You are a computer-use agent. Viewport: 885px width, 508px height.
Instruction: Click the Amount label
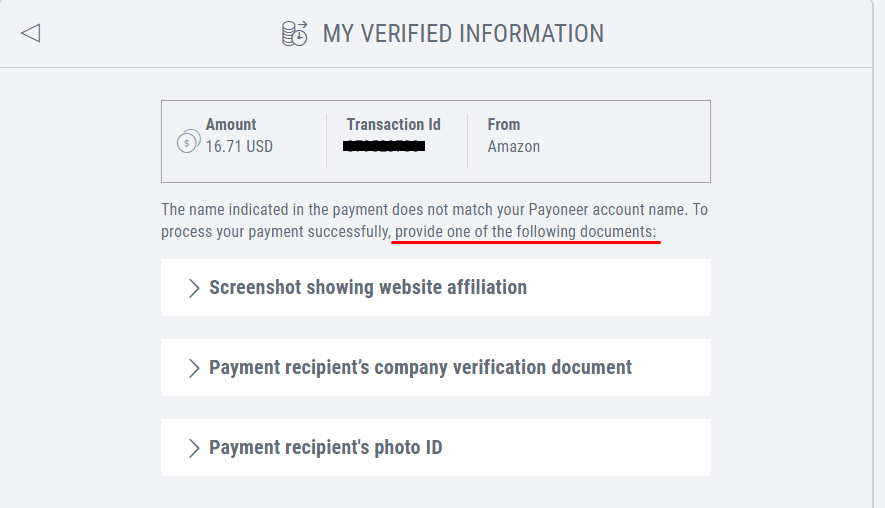click(231, 125)
